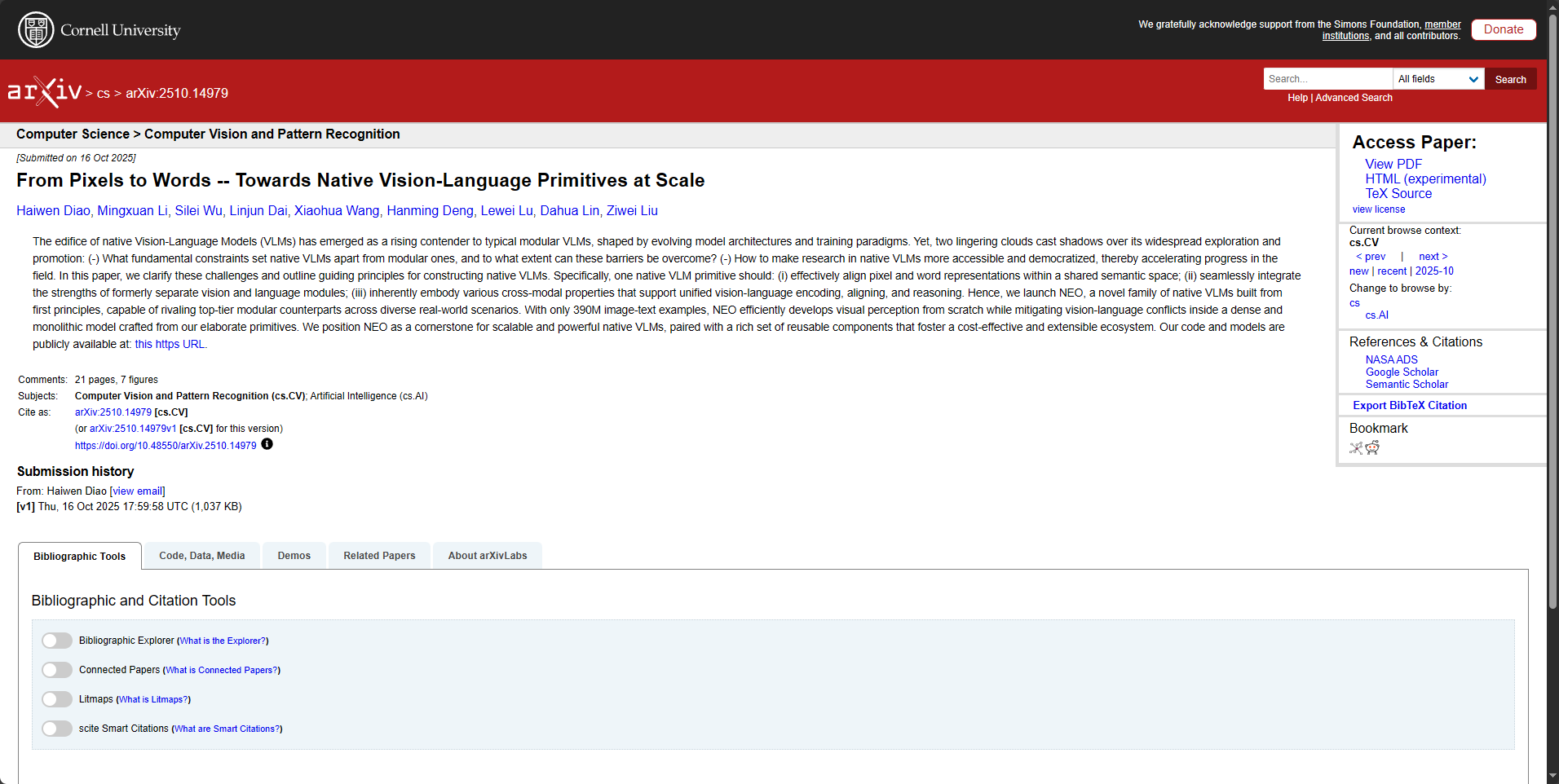Click the DOI info icon
This screenshot has width=1559, height=784.
tap(267, 444)
